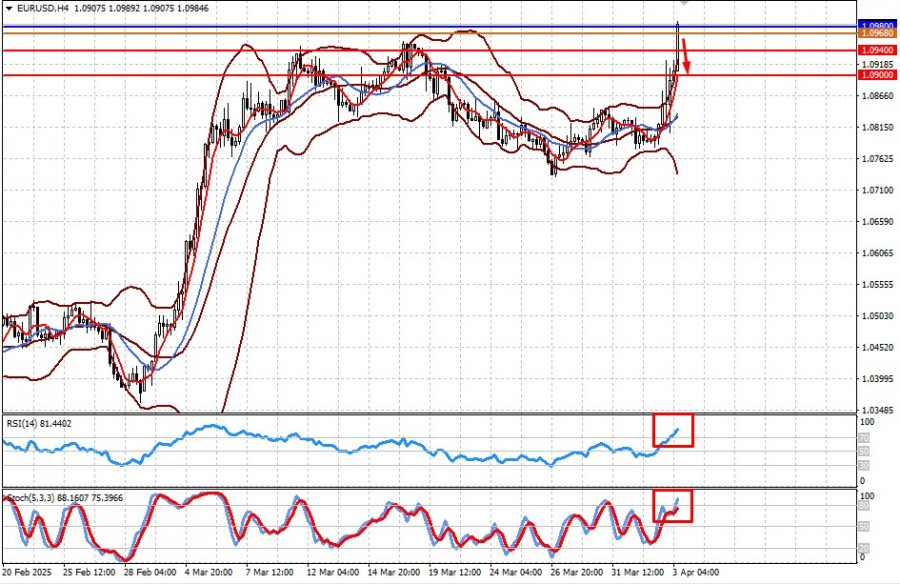Click the 1.07100 price axis value
The width and height of the screenshot is (900, 584).
[878, 189]
